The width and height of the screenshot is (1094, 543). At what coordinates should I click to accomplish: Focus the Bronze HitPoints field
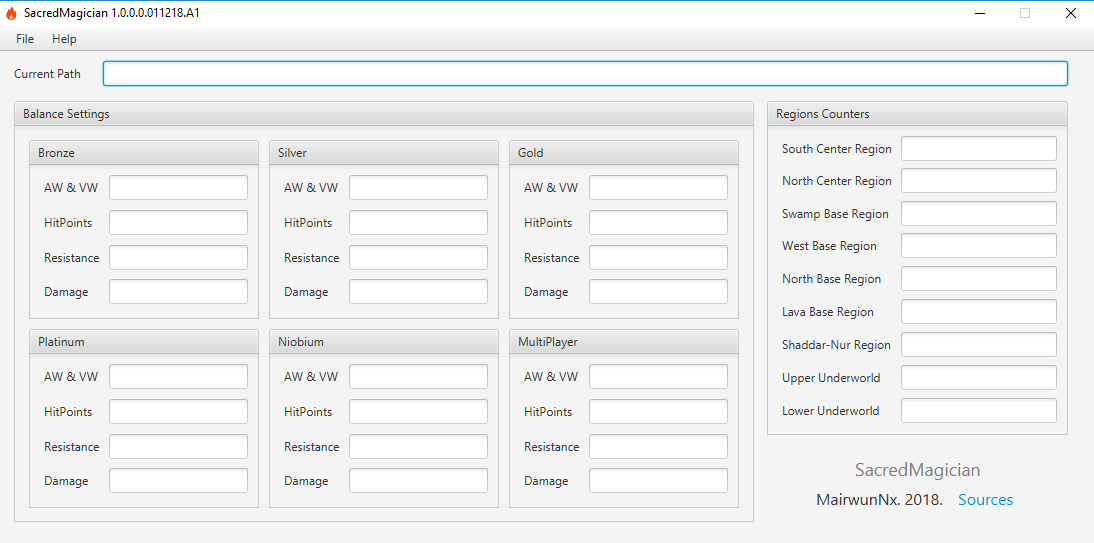[179, 223]
